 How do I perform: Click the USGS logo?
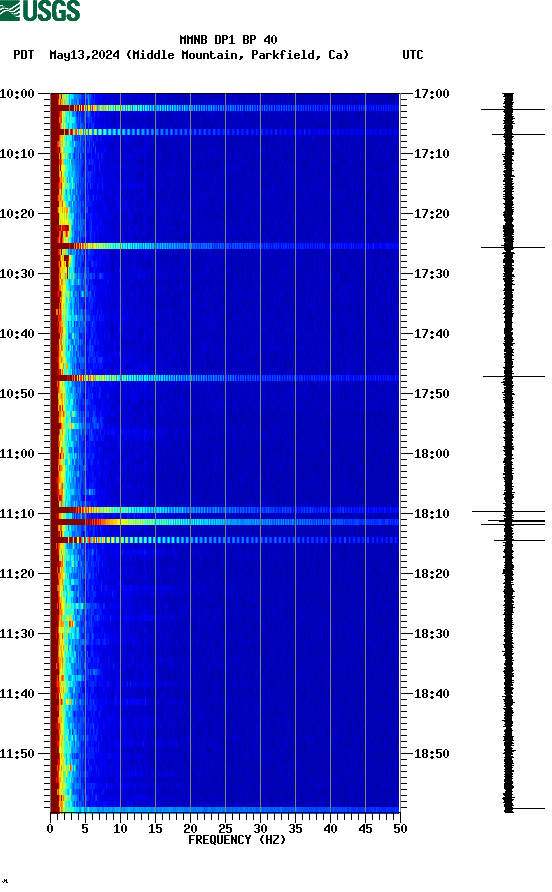(x=40, y=10)
